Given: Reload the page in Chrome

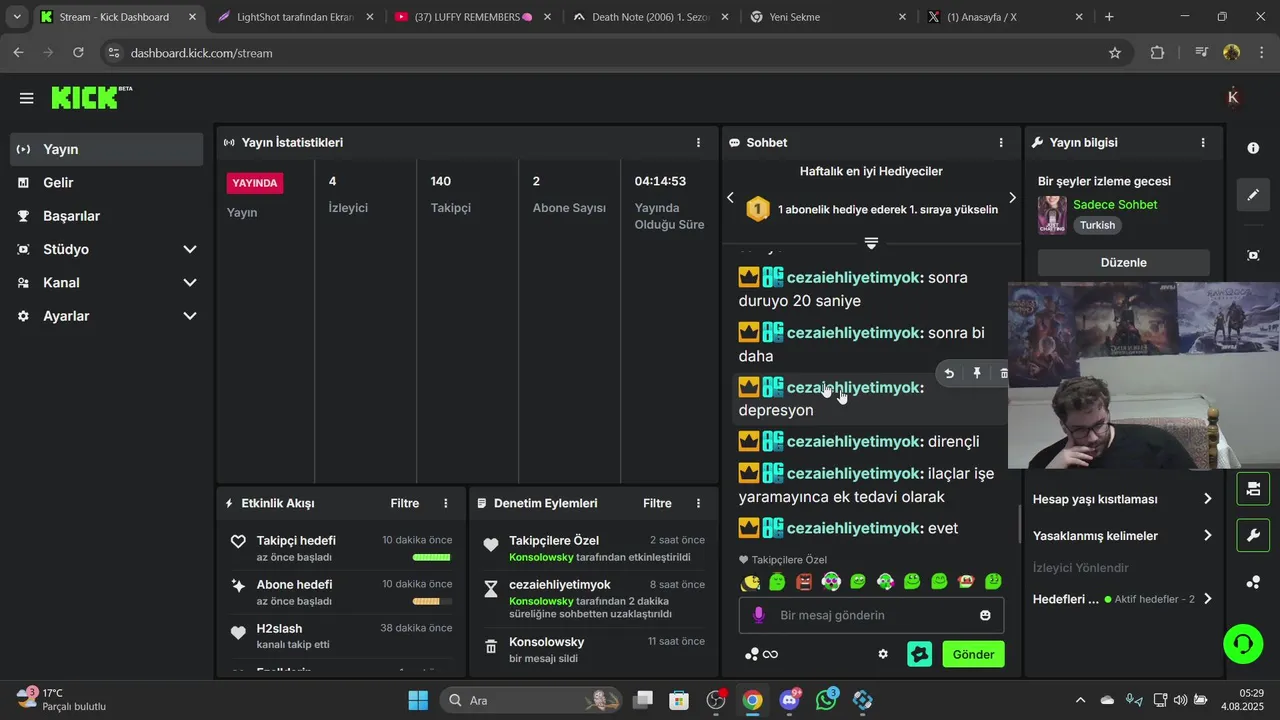Looking at the screenshot, I should point(79,53).
